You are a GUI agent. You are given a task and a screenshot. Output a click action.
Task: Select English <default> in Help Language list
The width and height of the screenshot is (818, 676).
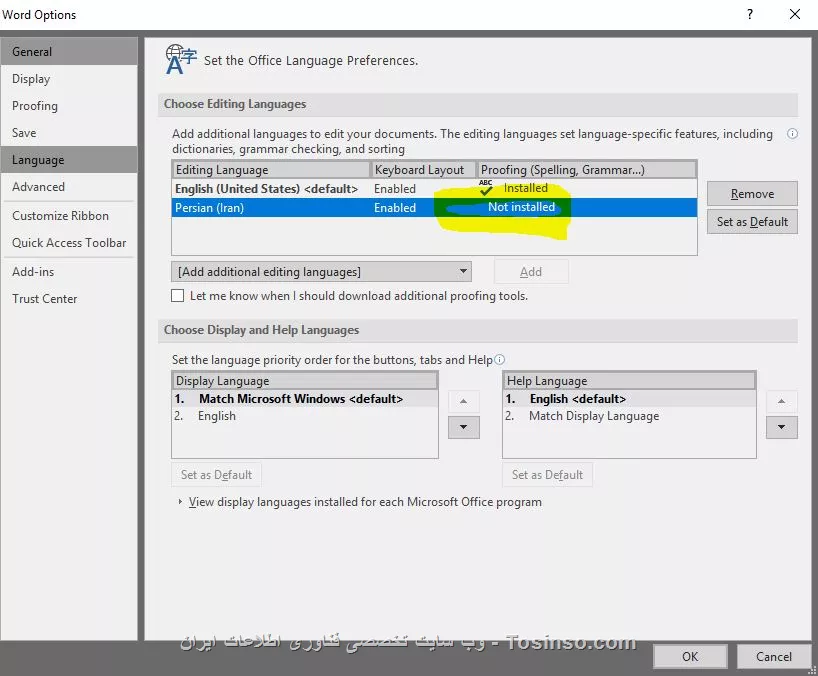click(x=629, y=399)
